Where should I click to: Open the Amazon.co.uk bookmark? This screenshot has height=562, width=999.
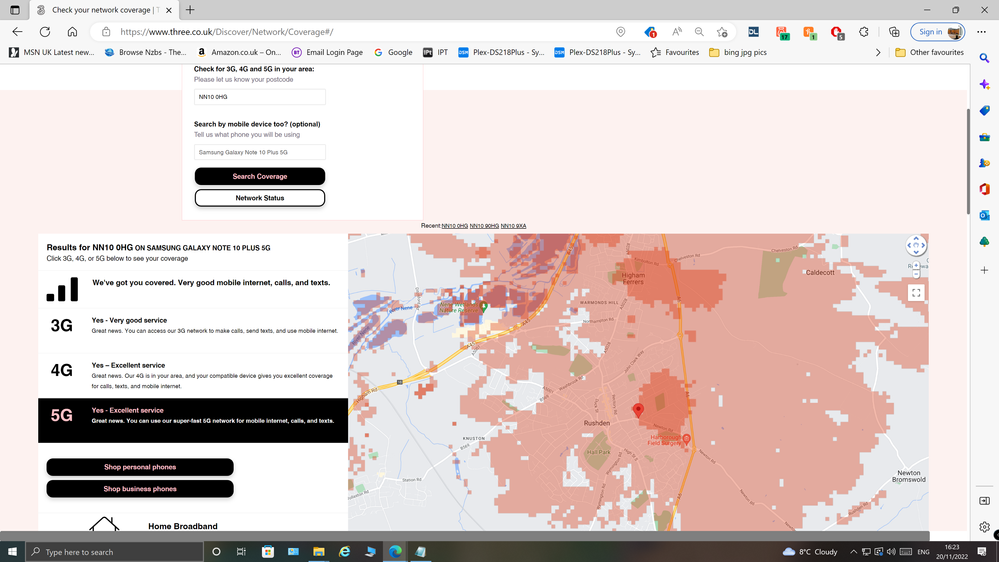(x=239, y=52)
